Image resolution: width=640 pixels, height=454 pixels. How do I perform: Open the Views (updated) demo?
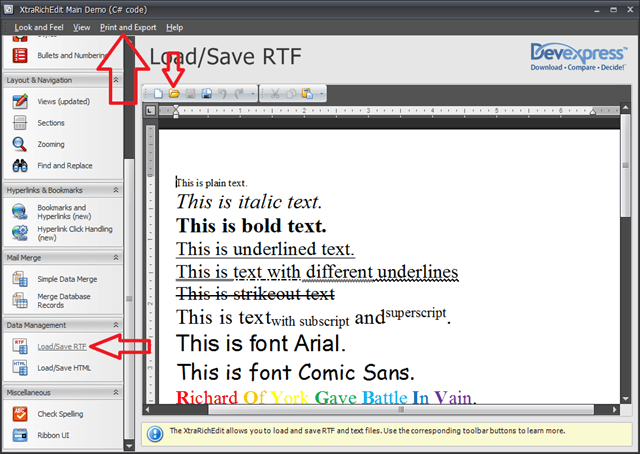click(64, 102)
